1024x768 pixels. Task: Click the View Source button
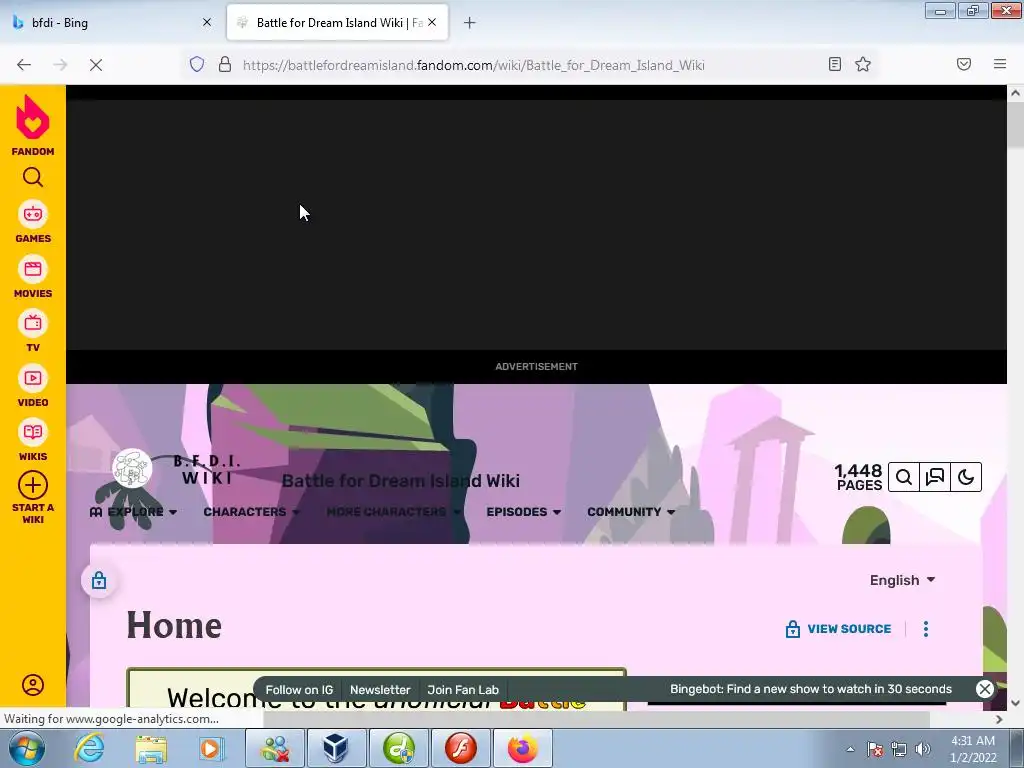[x=839, y=629]
